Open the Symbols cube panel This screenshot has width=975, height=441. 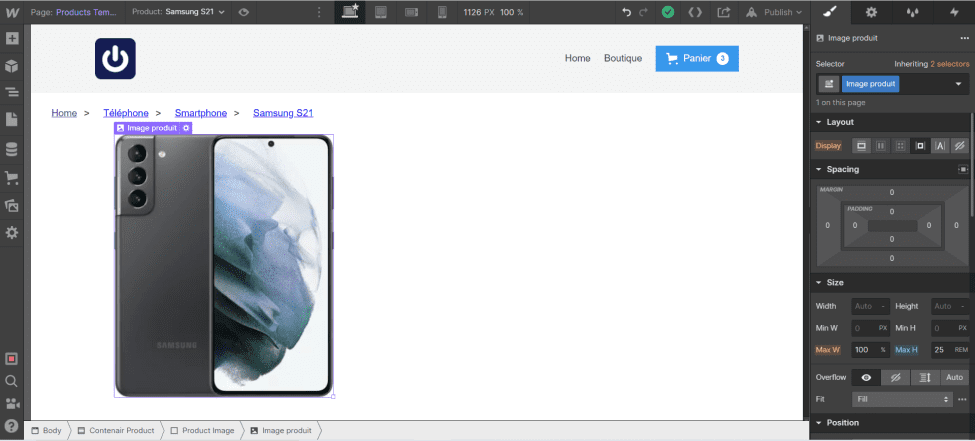click(12, 66)
